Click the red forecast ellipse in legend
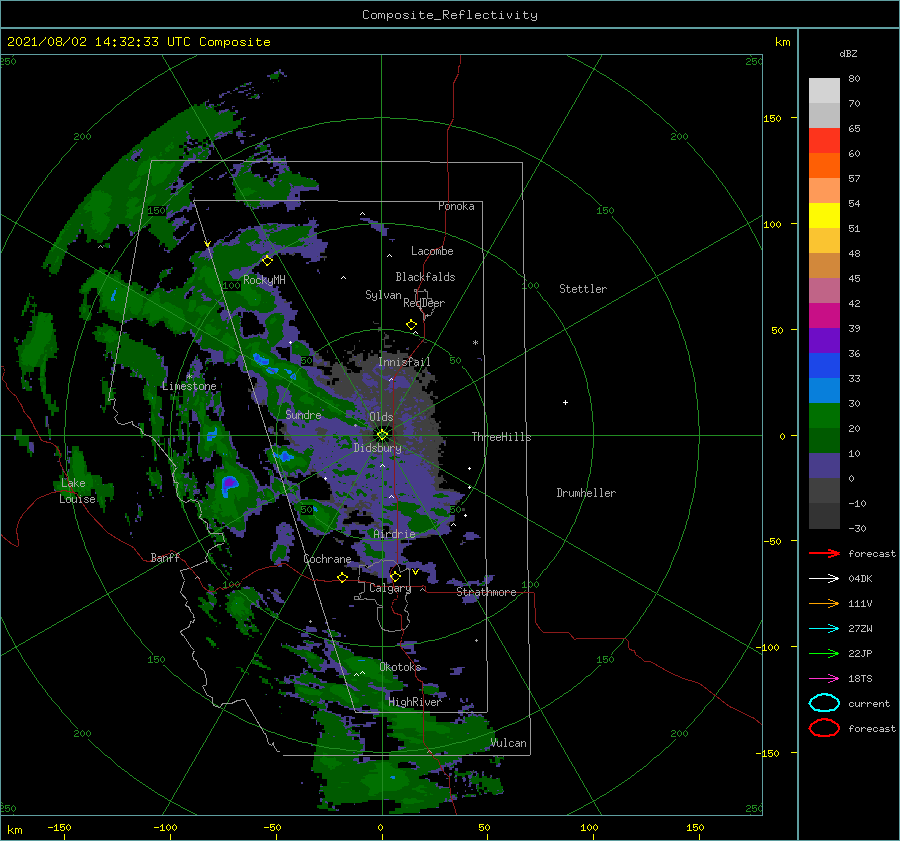The image size is (900, 841). [x=824, y=728]
